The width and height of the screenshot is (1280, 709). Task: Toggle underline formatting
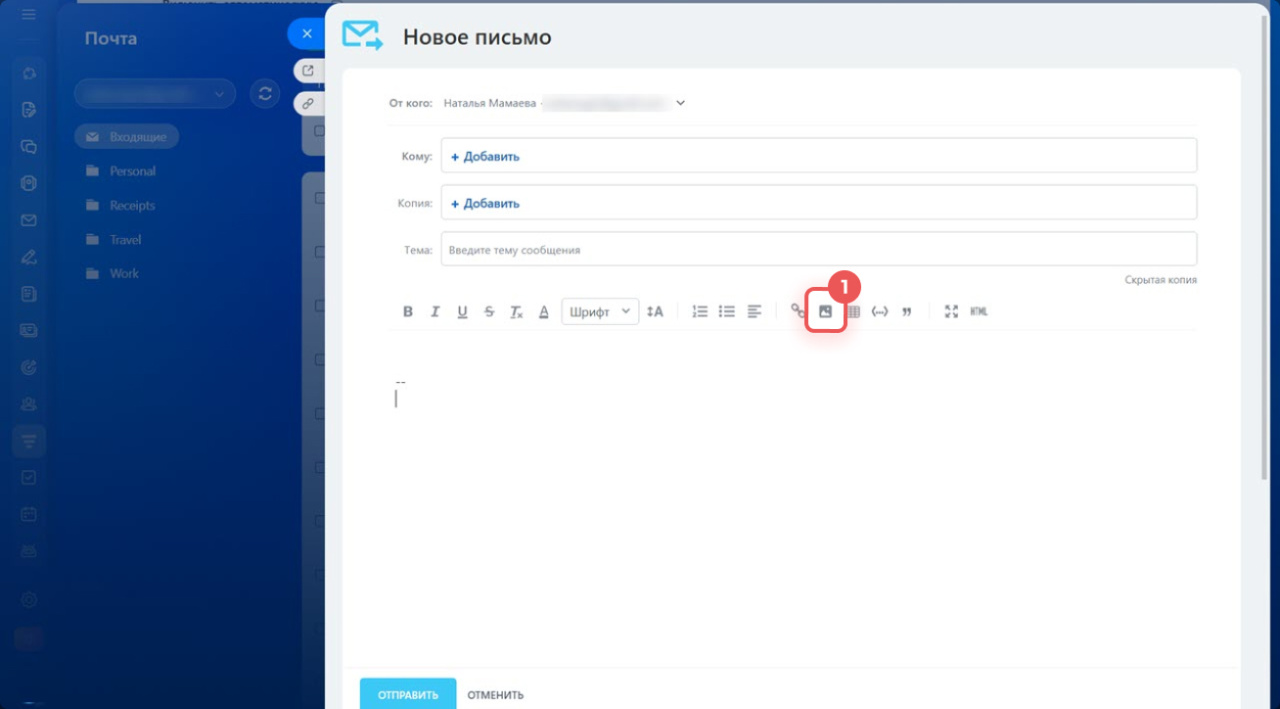point(462,312)
